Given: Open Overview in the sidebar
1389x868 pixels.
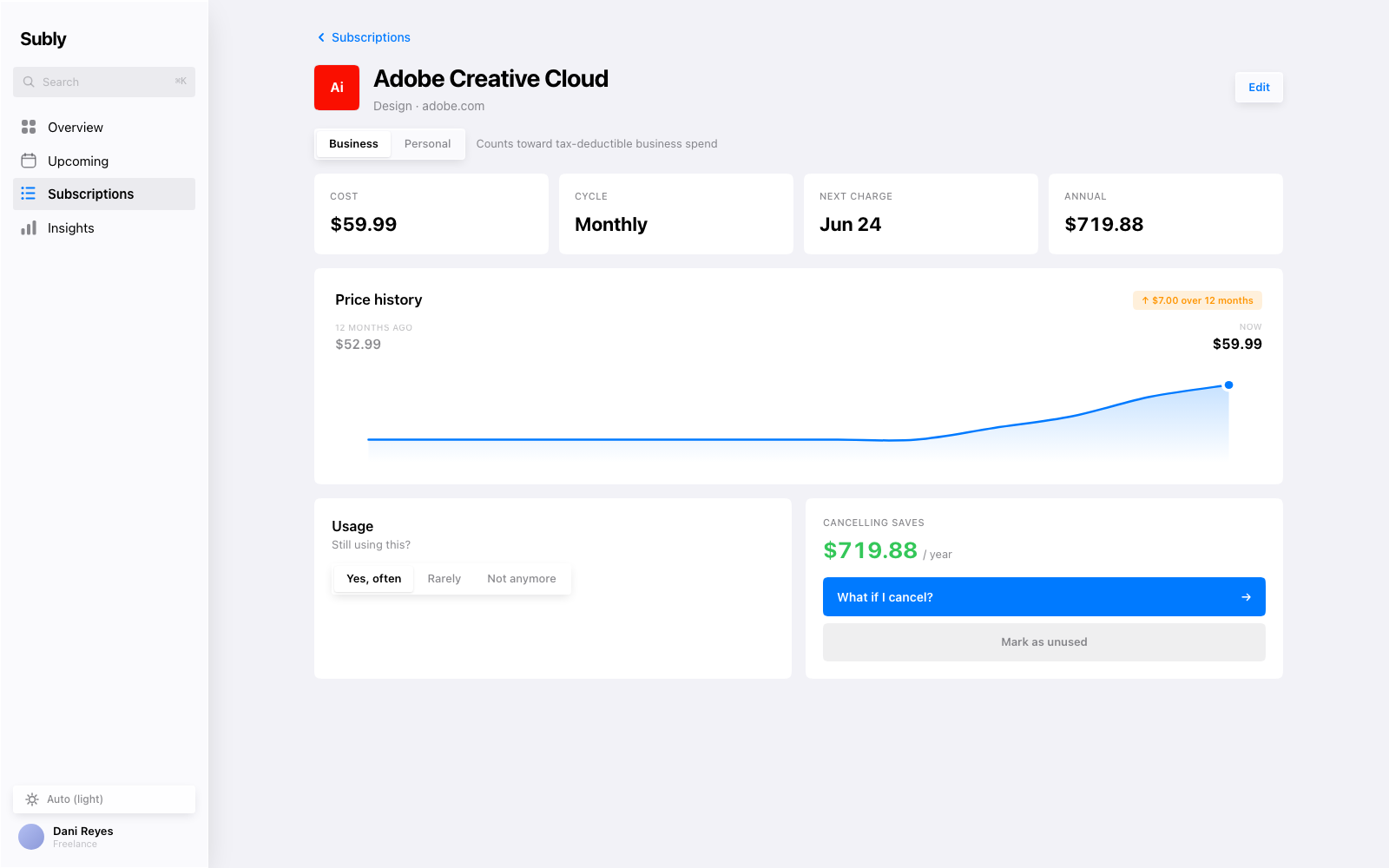Looking at the screenshot, I should (x=104, y=127).
